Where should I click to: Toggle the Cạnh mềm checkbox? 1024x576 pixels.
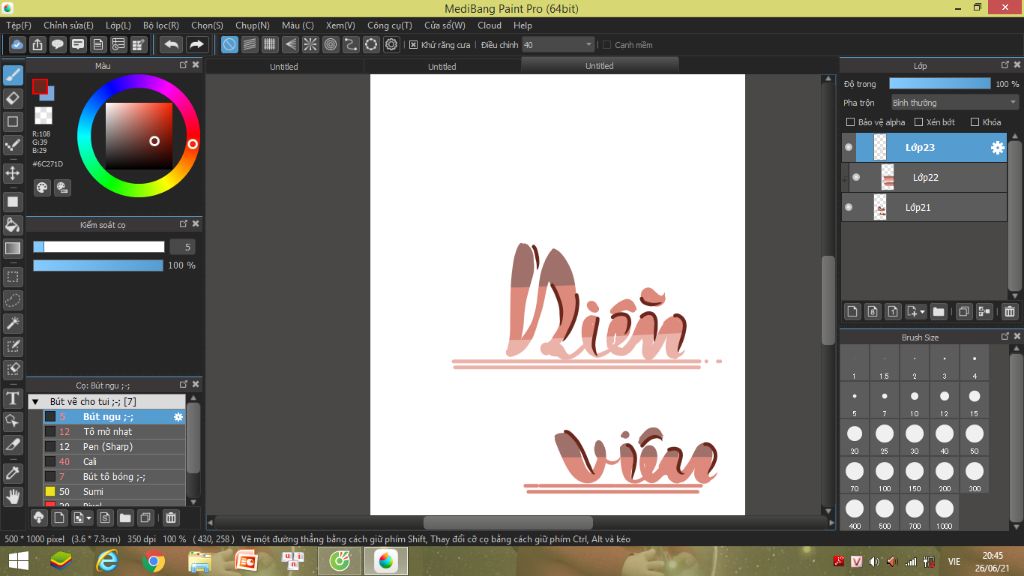607,44
